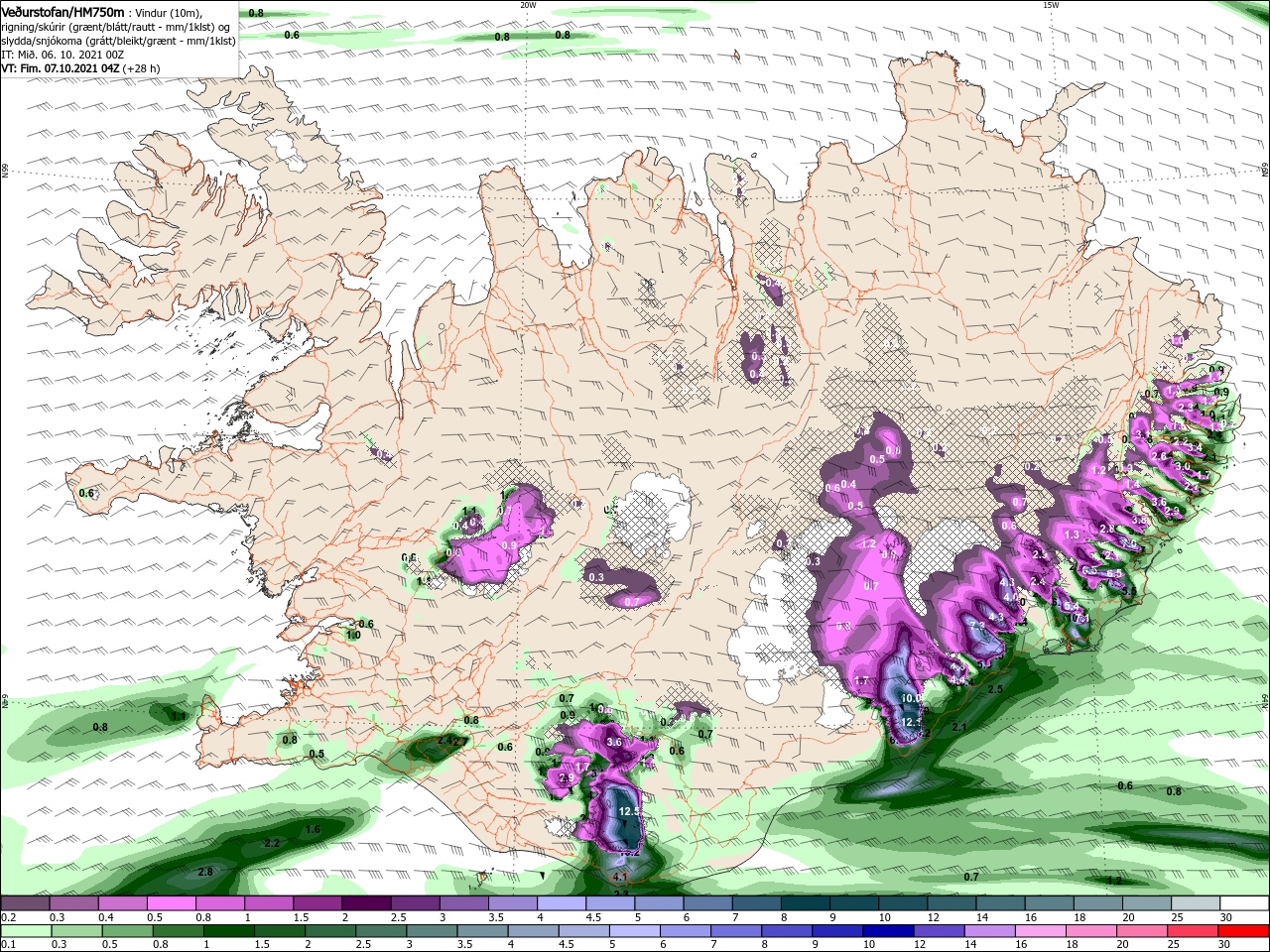Select the 0.3 swatch in the purple snow row
The width and height of the screenshot is (1270, 952).
click(x=73, y=904)
